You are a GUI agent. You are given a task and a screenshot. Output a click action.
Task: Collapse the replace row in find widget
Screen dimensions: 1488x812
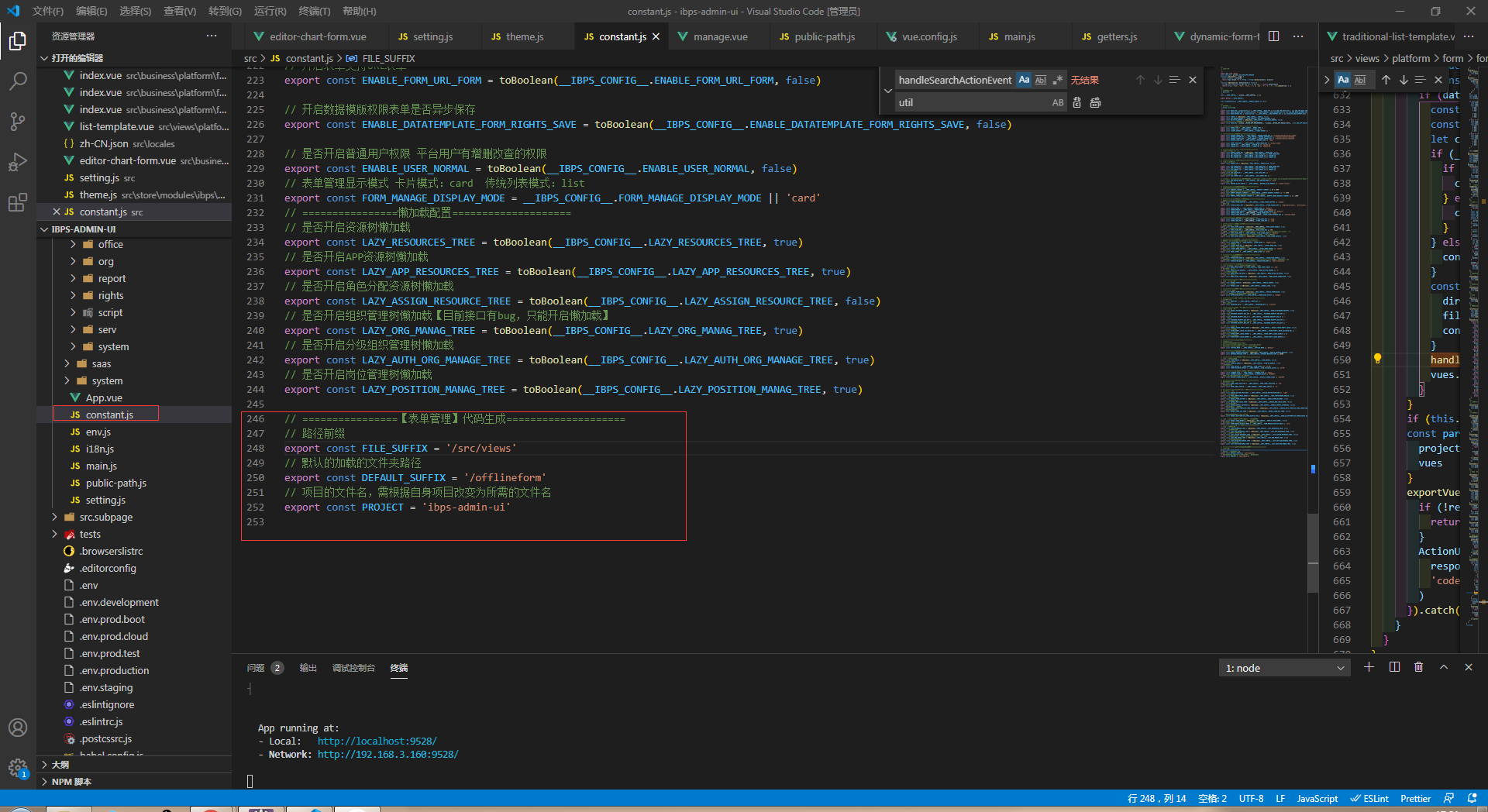[x=888, y=91]
